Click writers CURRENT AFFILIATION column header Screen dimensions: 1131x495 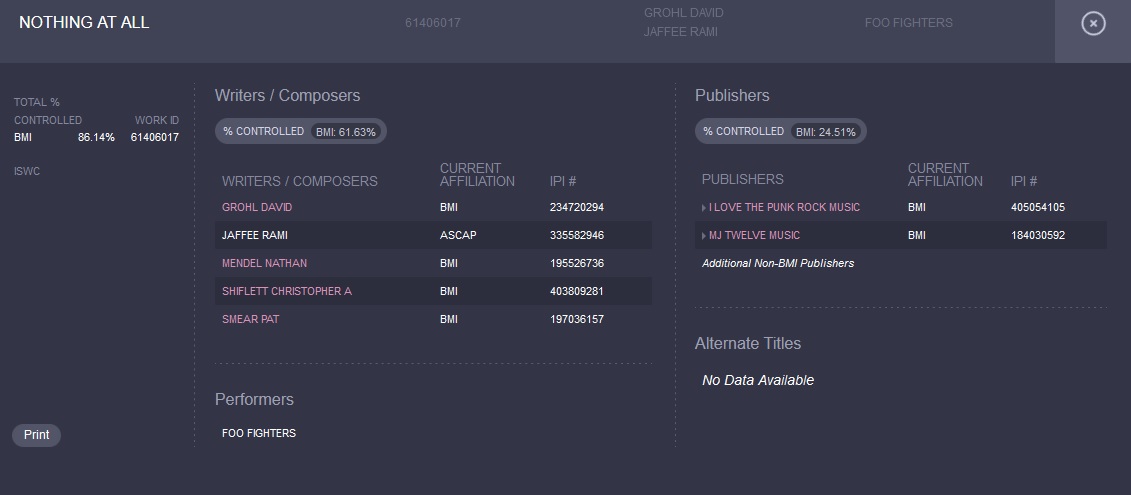(x=477, y=175)
